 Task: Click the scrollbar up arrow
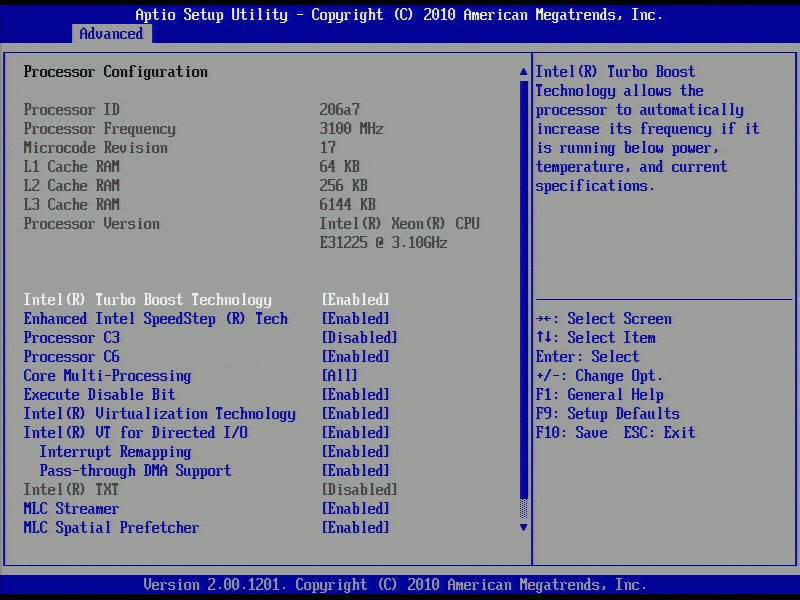click(x=523, y=72)
